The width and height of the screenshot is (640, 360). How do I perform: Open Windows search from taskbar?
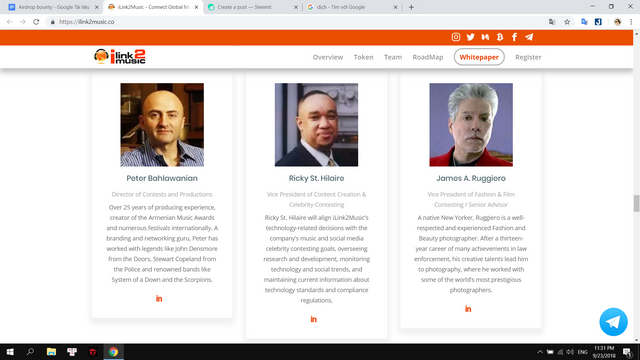point(30,352)
